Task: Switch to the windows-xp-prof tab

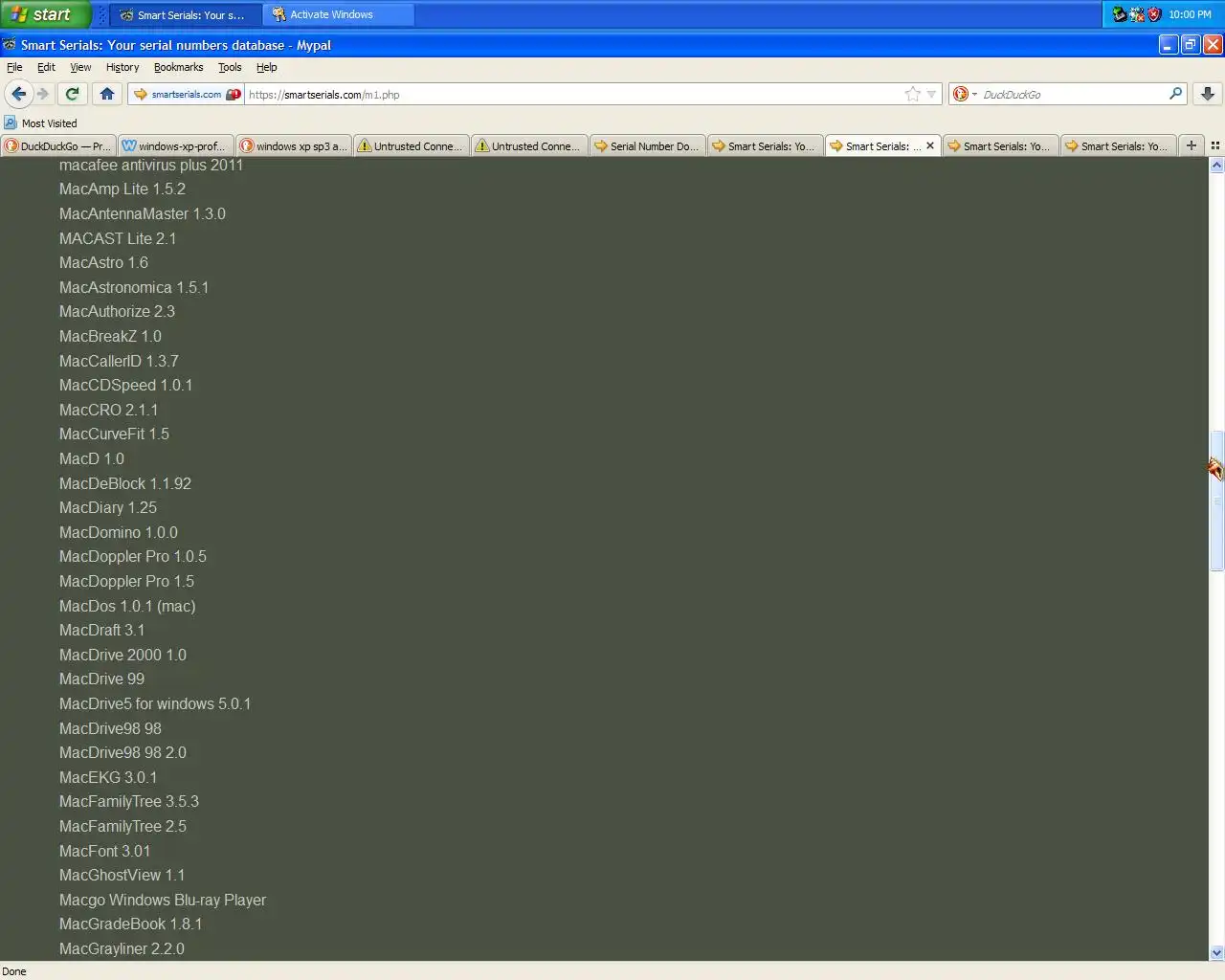Action: point(175,145)
